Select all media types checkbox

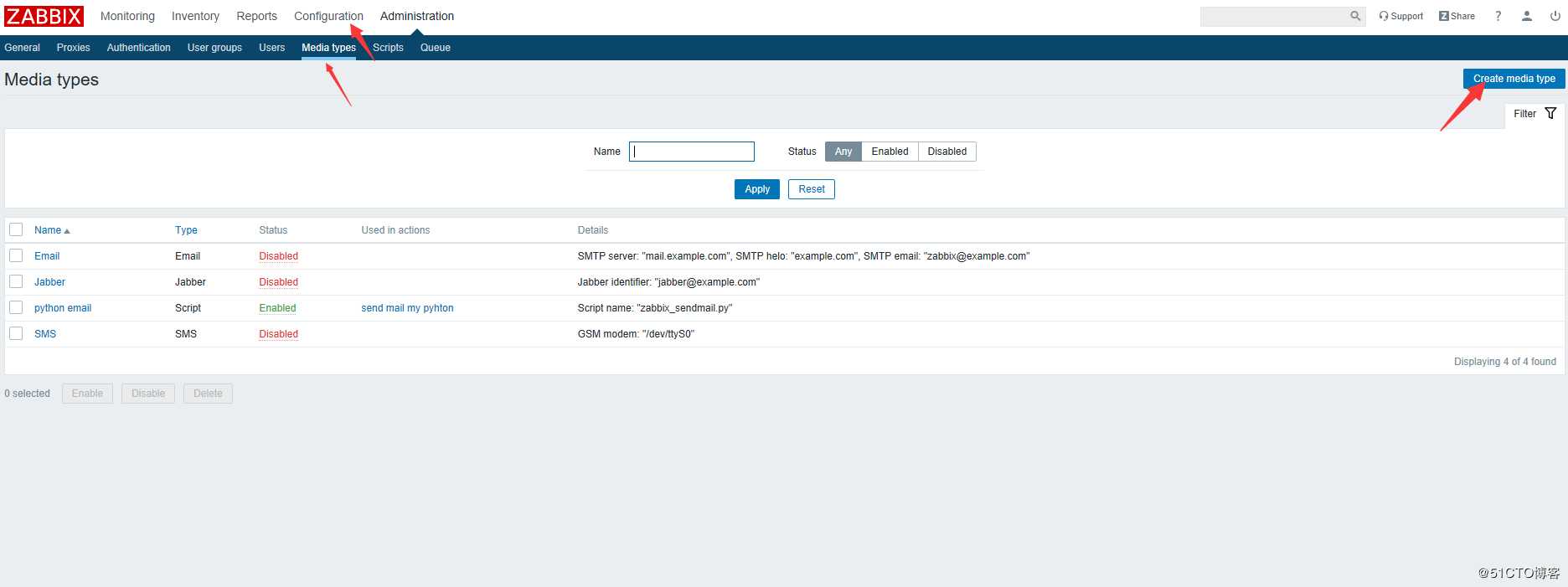(16, 229)
